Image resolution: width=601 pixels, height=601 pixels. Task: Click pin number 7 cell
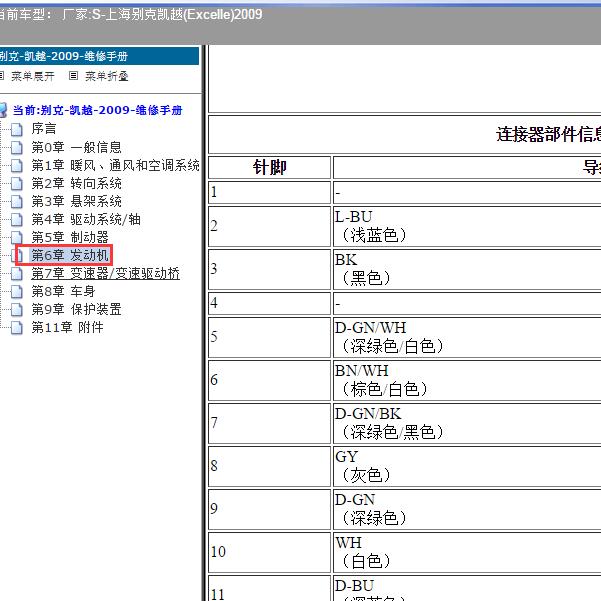pos(269,424)
